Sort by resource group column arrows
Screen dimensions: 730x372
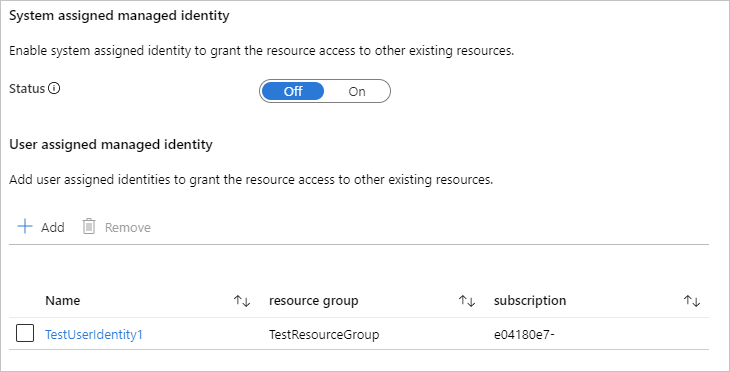(x=467, y=301)
